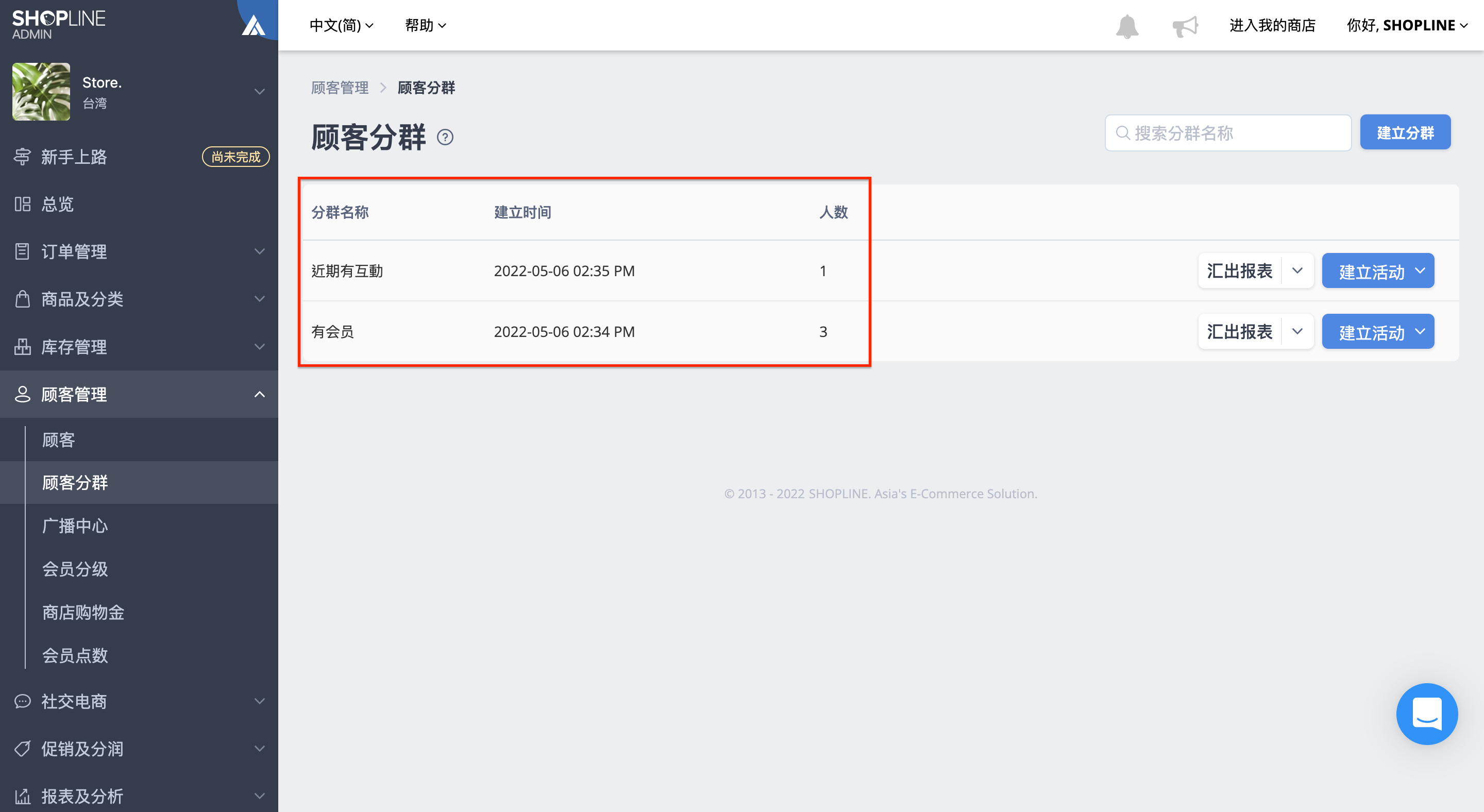
Task: Open the 中文(简) language dropdown
Action: point(342,25)
